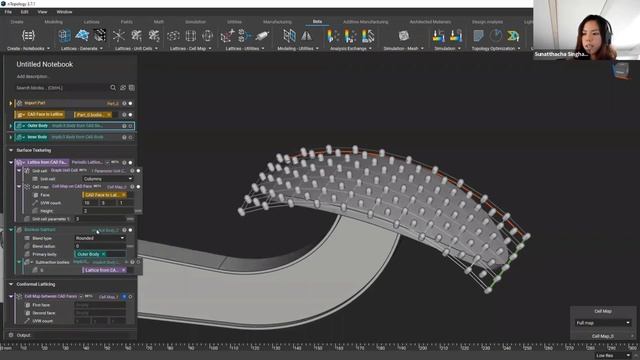640x360 pixels.
Task: Click the first rainbow Analysis Exchange icon
Action: [332, 36]
